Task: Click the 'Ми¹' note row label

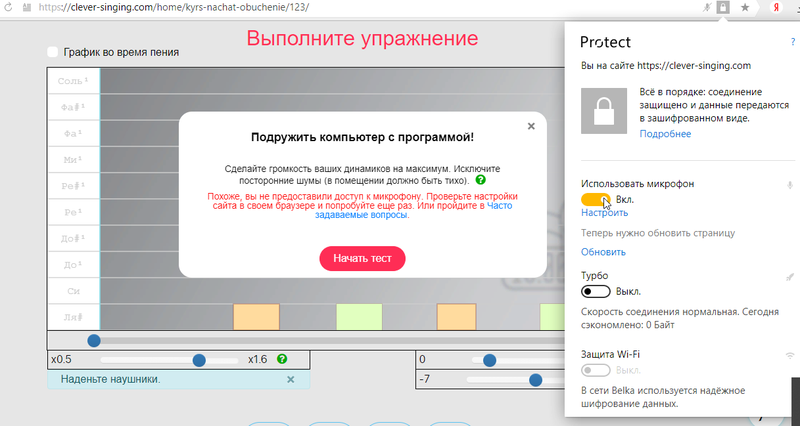Action: click(x=73, y=160)
